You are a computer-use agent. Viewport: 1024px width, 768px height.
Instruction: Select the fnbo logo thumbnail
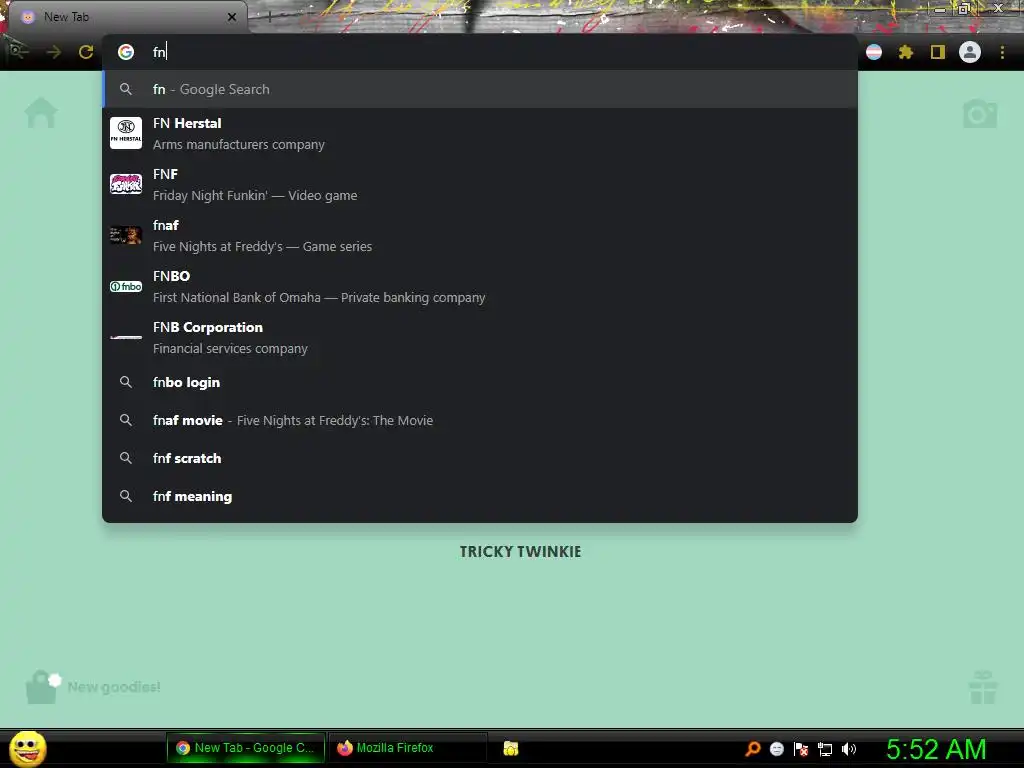tap(126, 286)
